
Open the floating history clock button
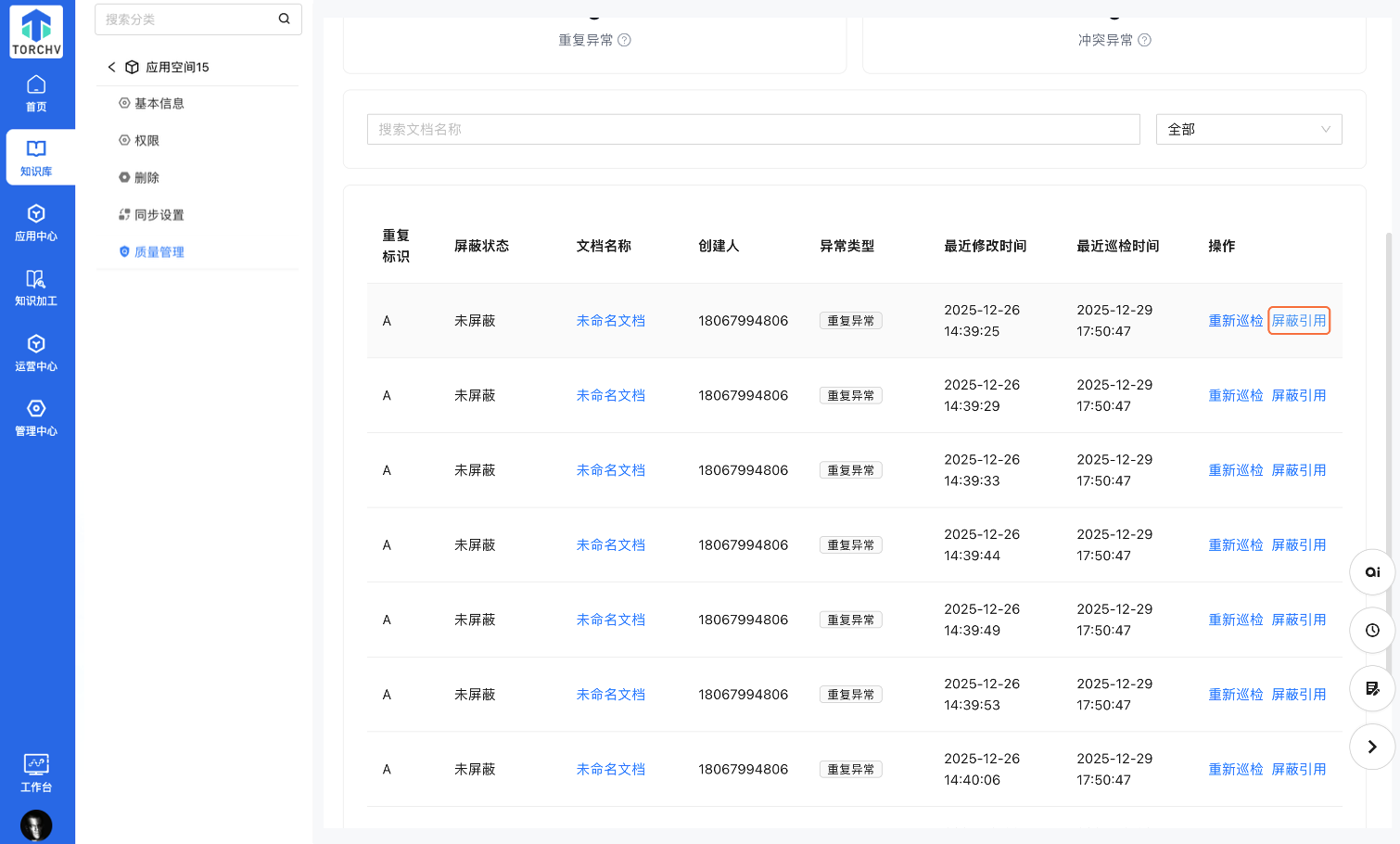click(x=1372, y=631)
